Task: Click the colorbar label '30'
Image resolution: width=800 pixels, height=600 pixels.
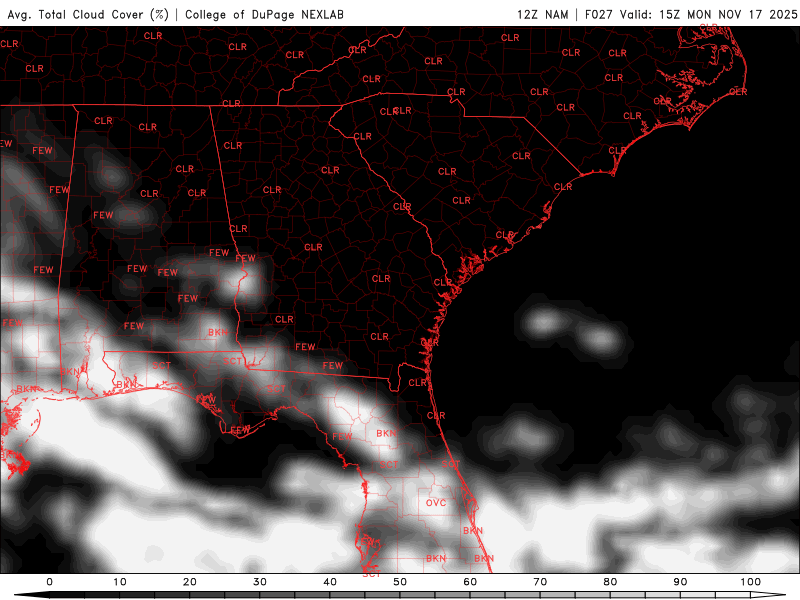Action: point(260,582)
